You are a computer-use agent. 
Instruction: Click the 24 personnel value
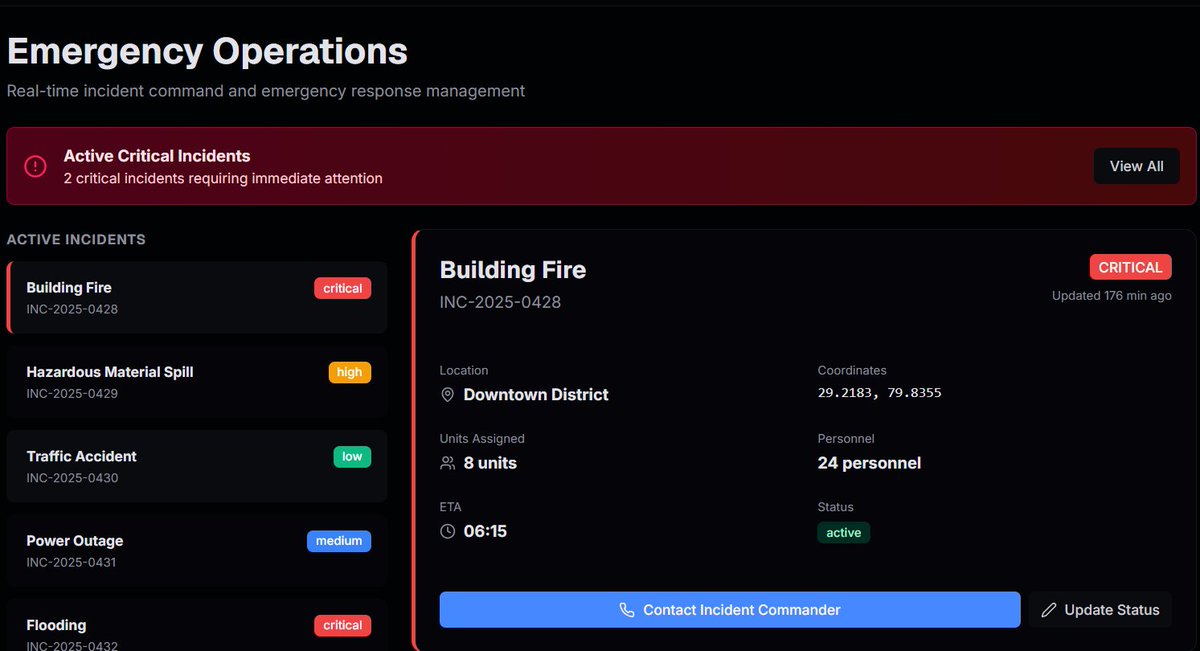[x=869, y=463]
